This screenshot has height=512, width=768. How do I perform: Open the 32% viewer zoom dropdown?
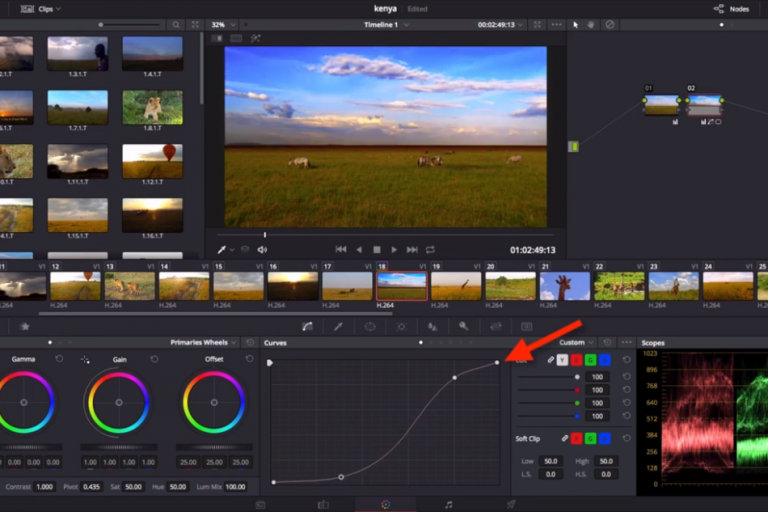pos(223,24)
